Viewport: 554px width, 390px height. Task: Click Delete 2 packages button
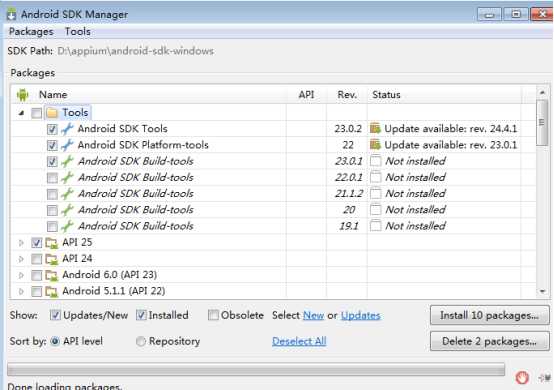pos(489,341)
